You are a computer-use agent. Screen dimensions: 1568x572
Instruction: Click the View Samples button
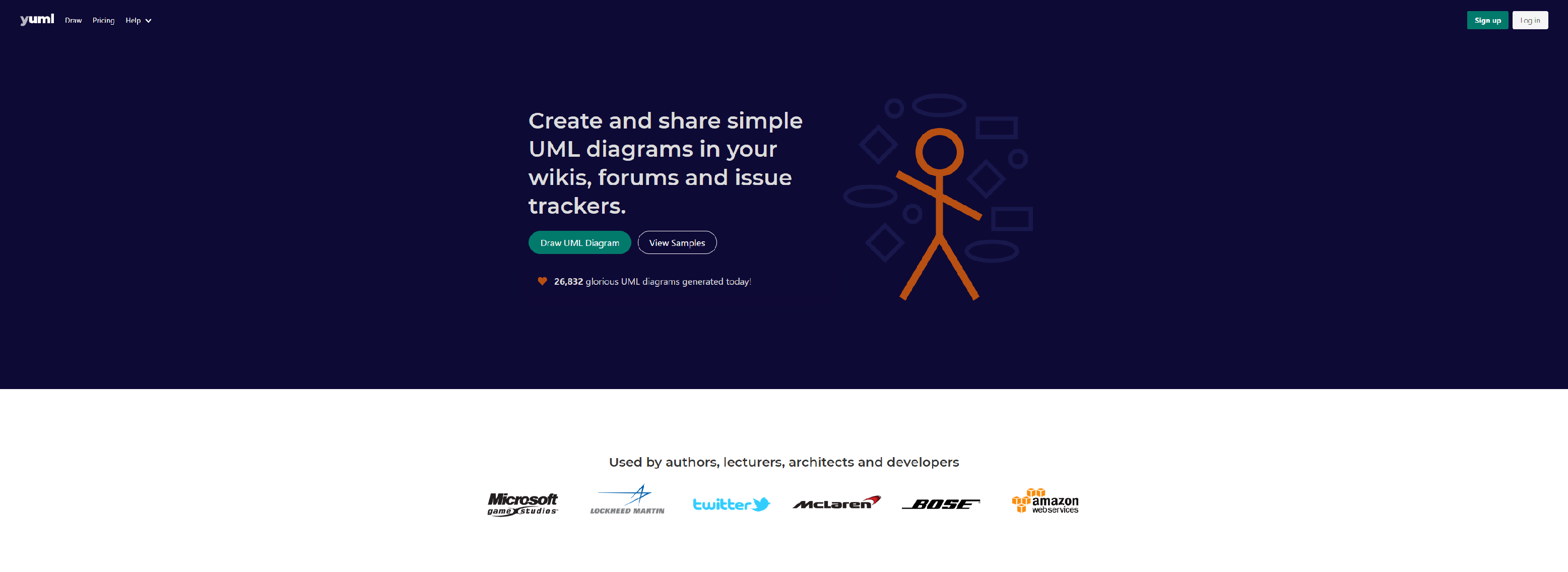point(677,242)
